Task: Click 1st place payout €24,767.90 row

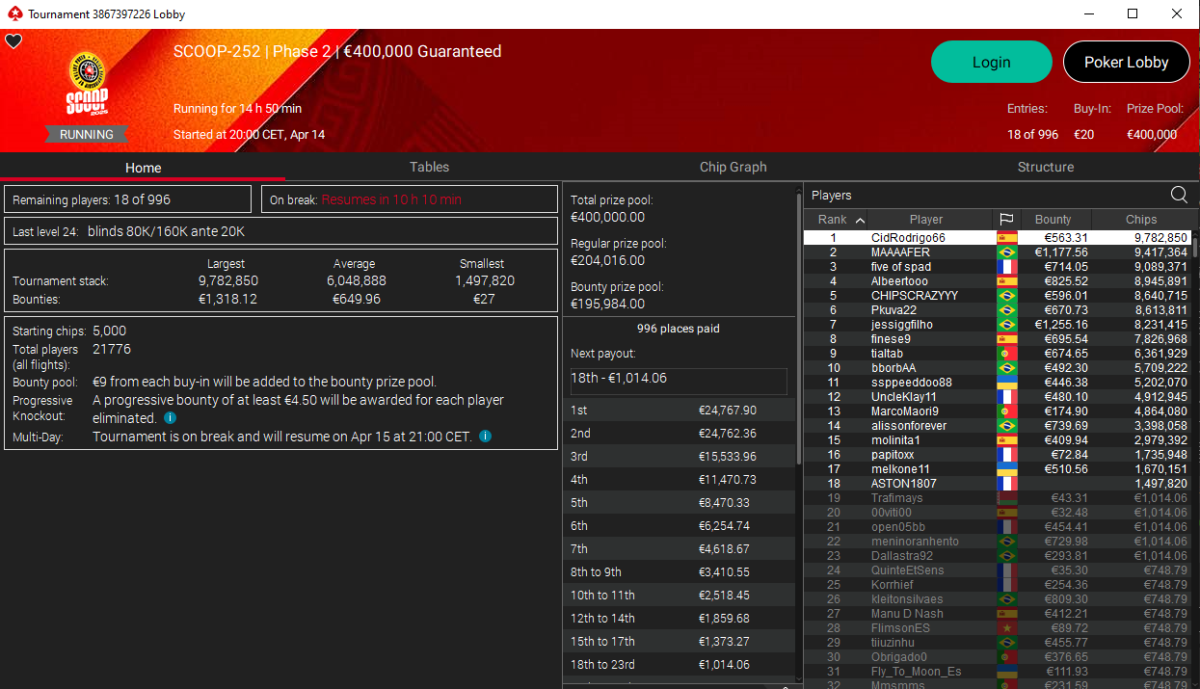Action: point(679,410)
